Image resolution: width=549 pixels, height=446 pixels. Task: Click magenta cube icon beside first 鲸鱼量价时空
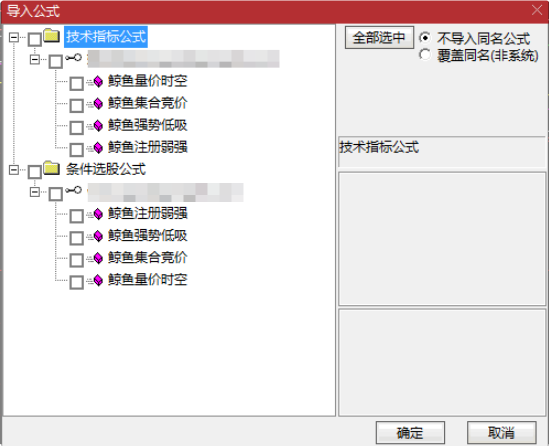point(98,82)
